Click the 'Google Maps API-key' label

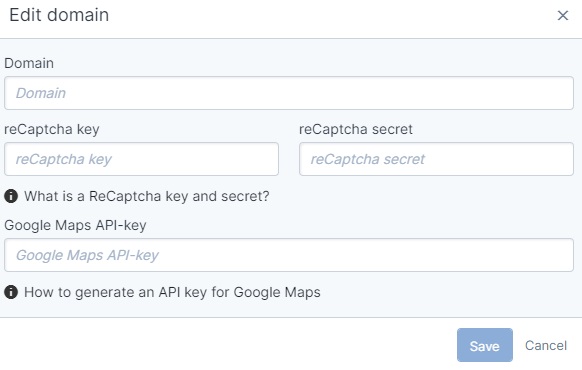[75, 225]
